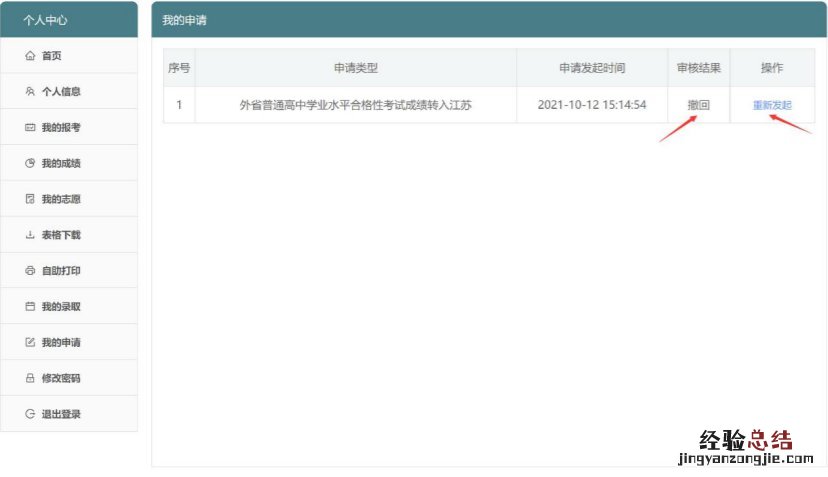828x477 pixels.
Task: Click the 个人中心 sidebar heading
Action: pyautogui.click(x=45, y=20)
